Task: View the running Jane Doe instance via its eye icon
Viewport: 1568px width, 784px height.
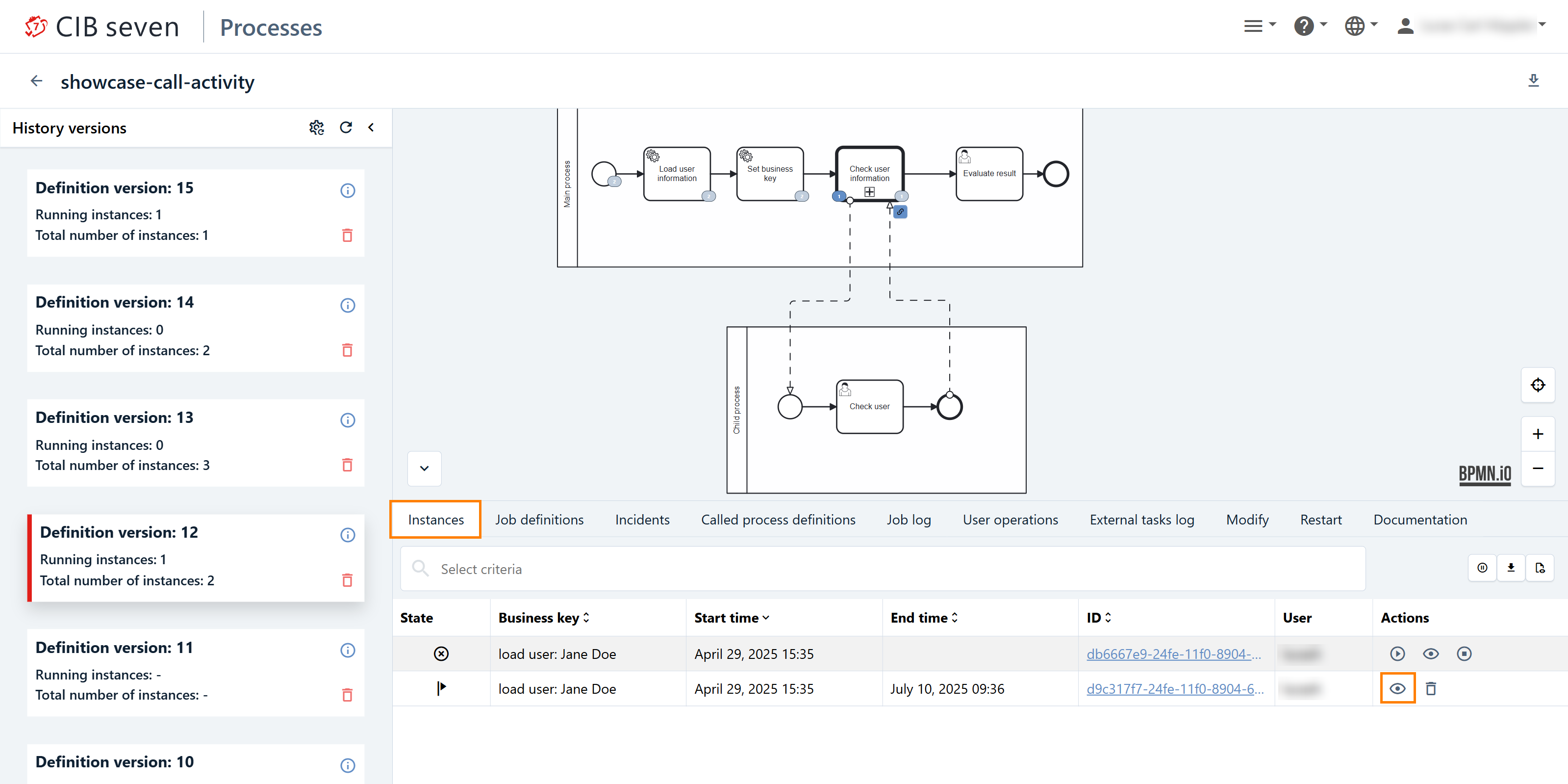Action: point(1430,653)
